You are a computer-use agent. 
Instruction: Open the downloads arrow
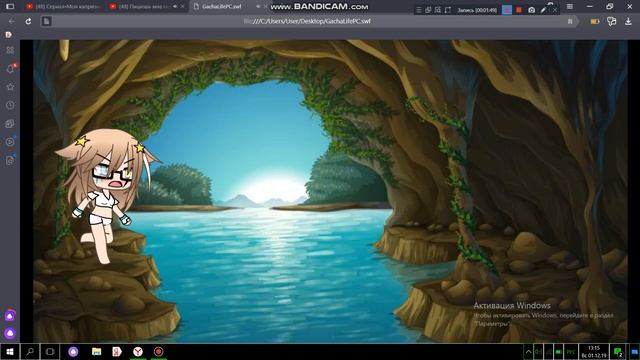[x=628, y=21]
